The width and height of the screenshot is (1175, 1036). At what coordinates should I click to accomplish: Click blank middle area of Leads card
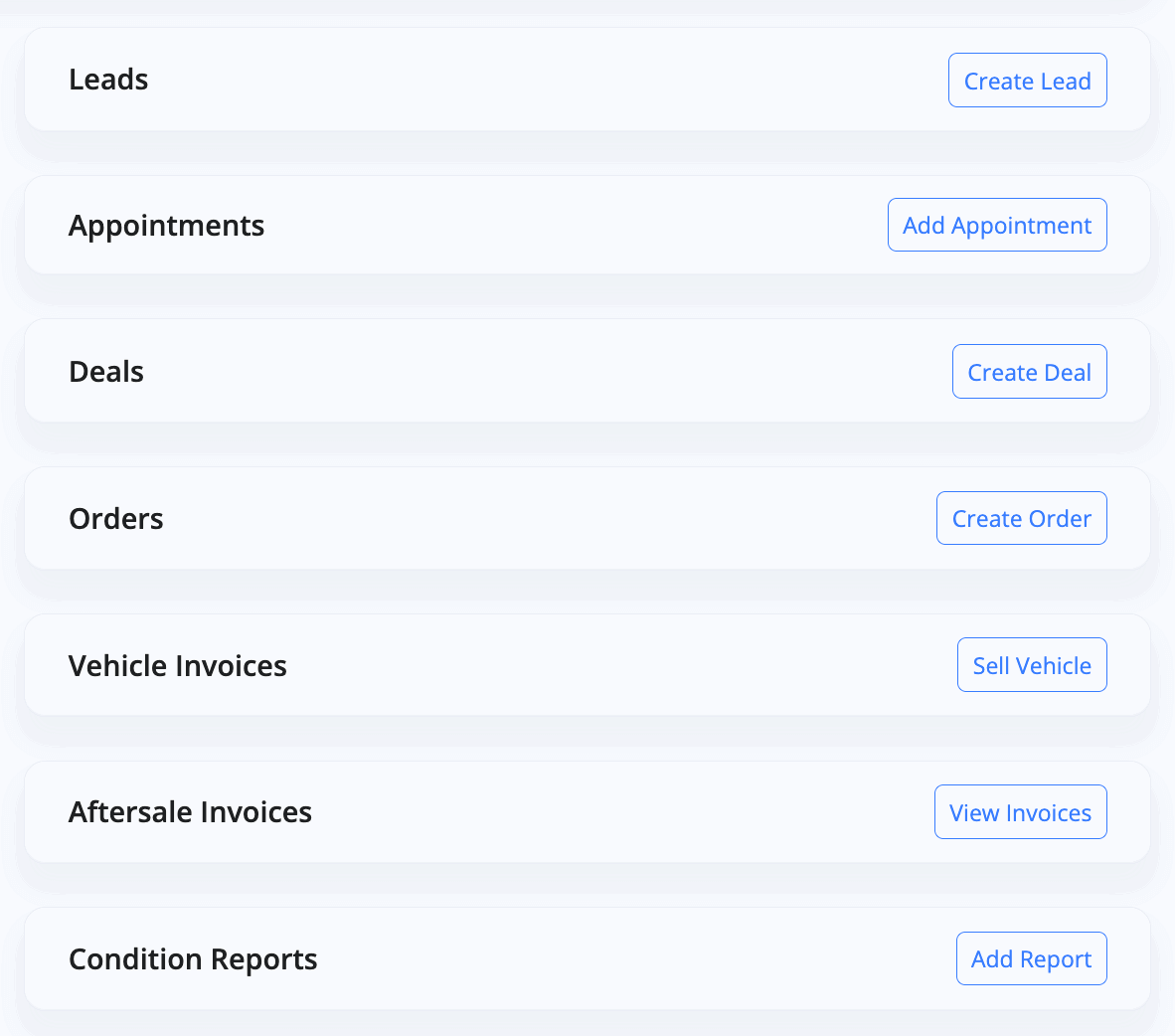tap(547, 80)
